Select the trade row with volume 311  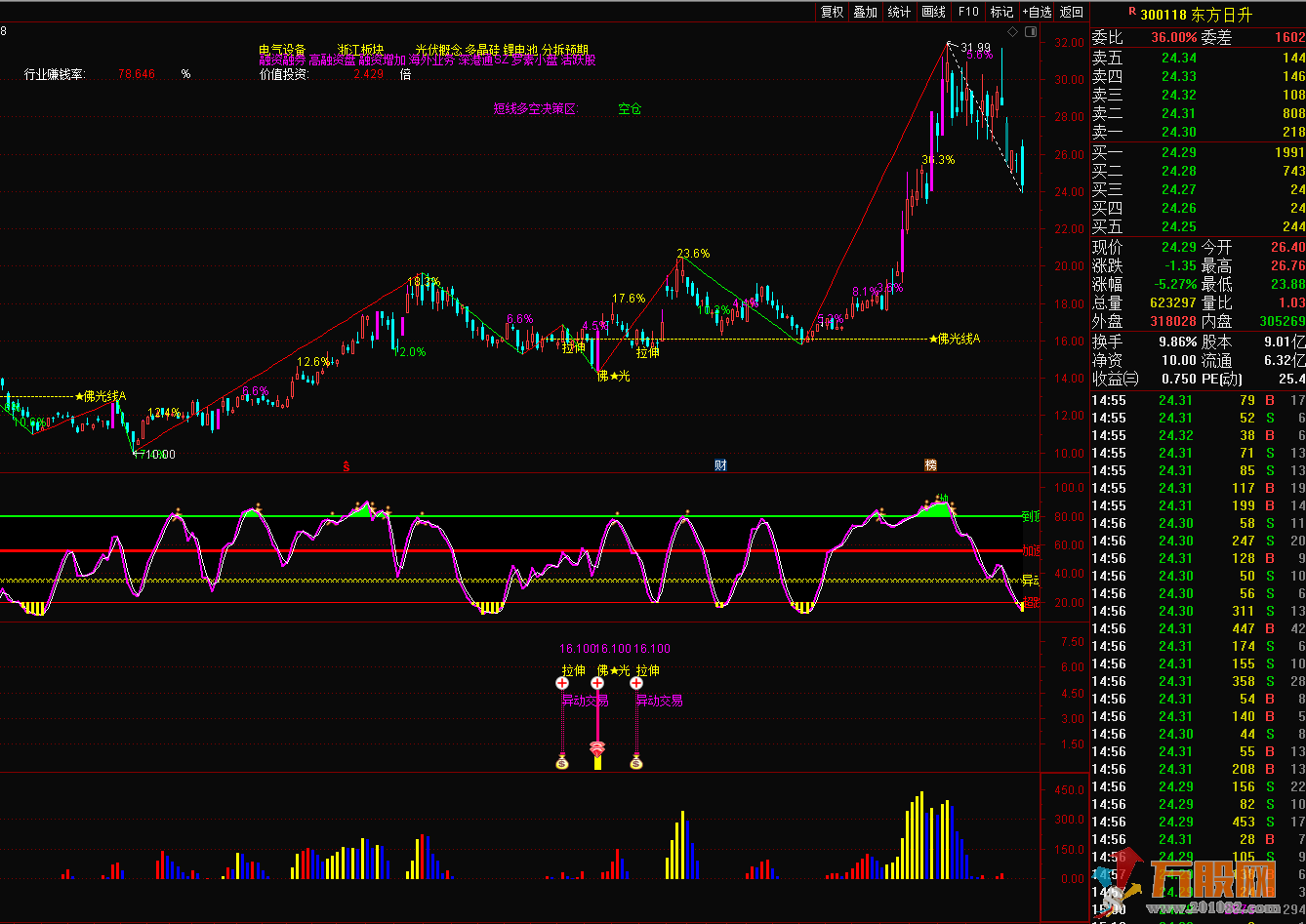pos(1198,611)
